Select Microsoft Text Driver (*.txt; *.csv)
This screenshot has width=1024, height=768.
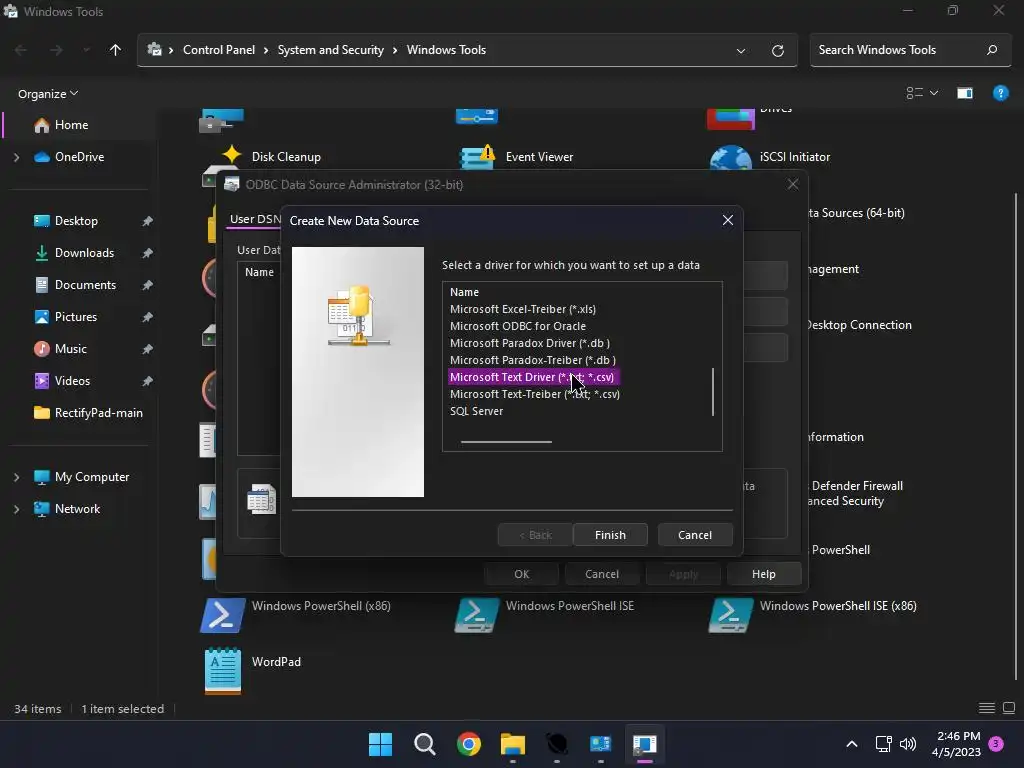pyautogui.click(x=532, y=377)
